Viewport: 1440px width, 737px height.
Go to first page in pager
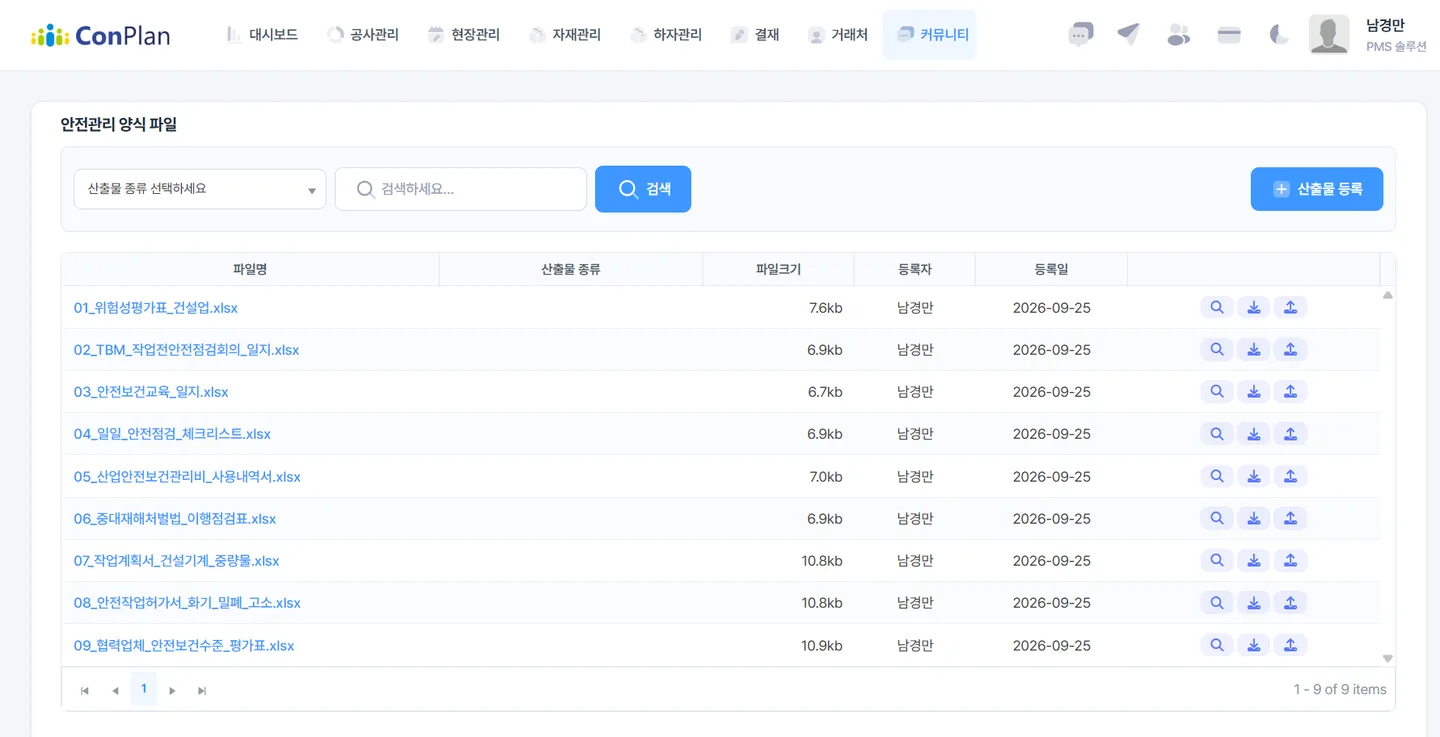[85, 690]
